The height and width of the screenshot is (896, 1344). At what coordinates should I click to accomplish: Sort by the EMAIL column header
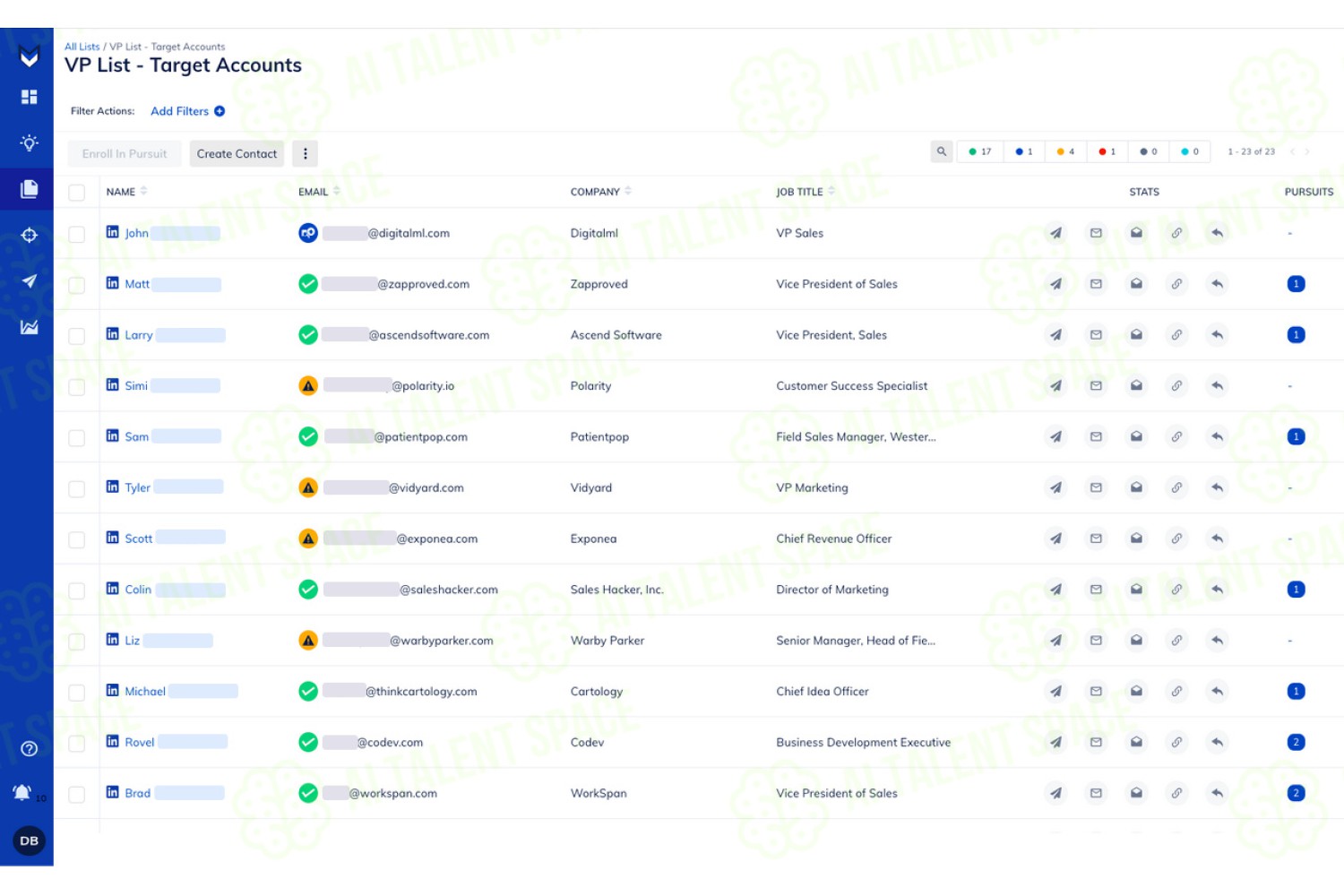(319, 192)
